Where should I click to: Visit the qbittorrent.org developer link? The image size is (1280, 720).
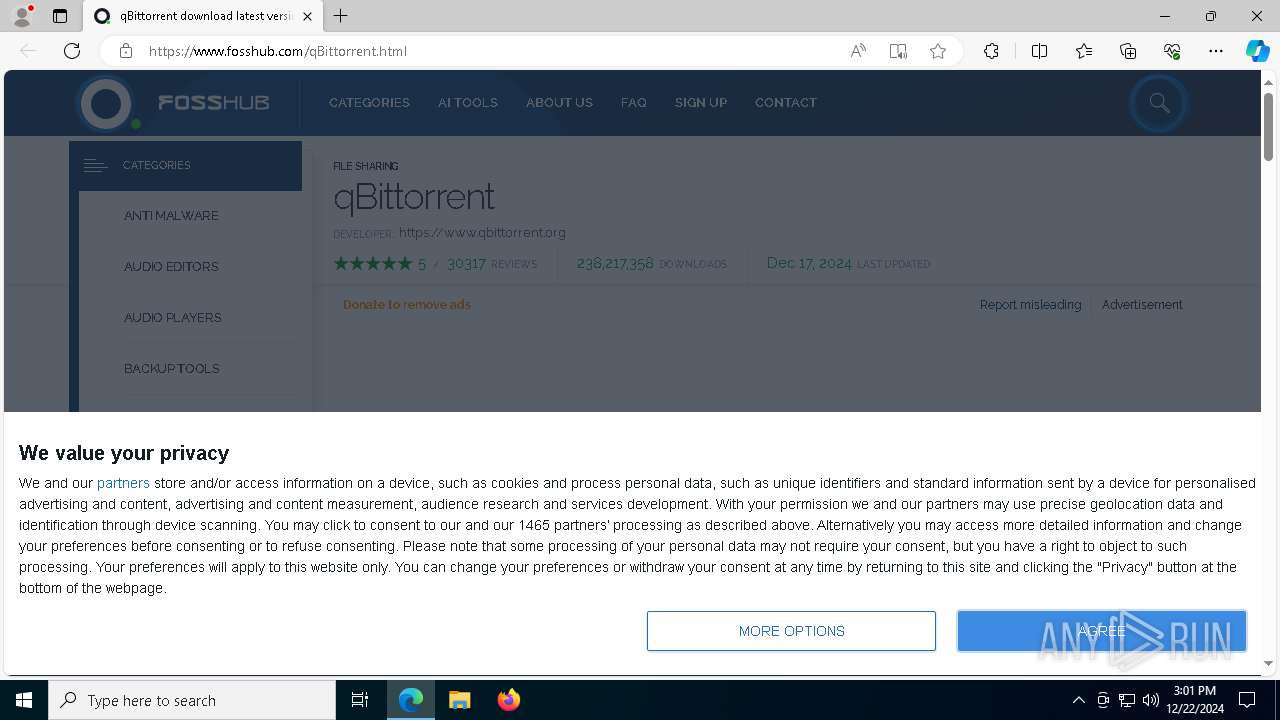pos(482,233)
